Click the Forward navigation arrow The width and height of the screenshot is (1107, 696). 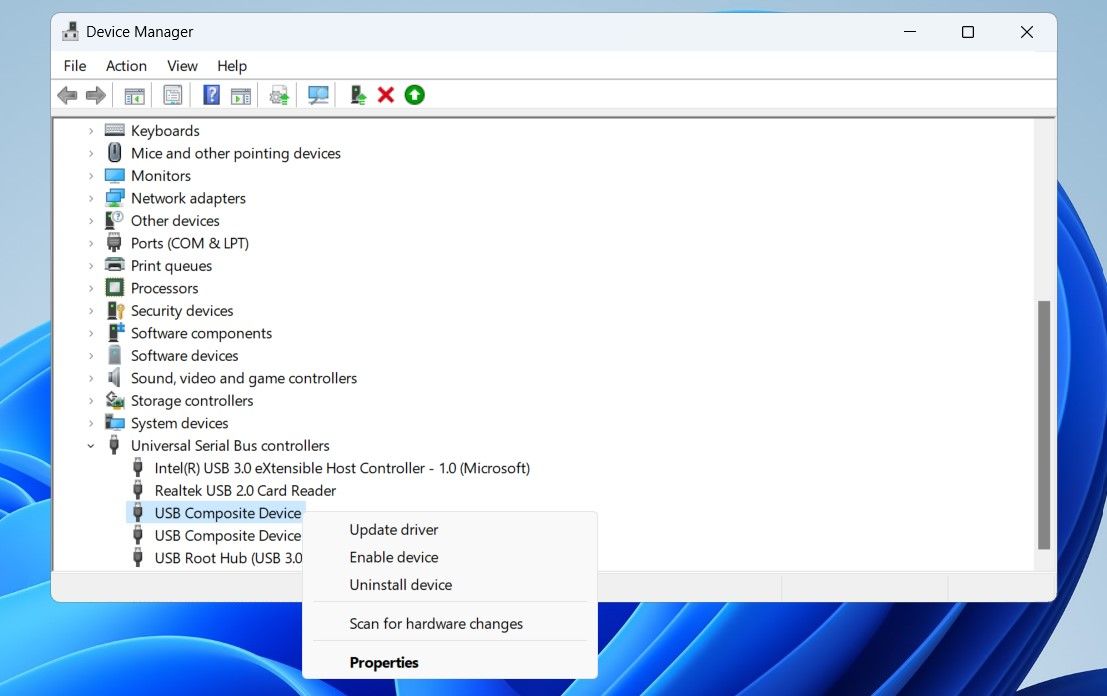(x=96, y=94)
